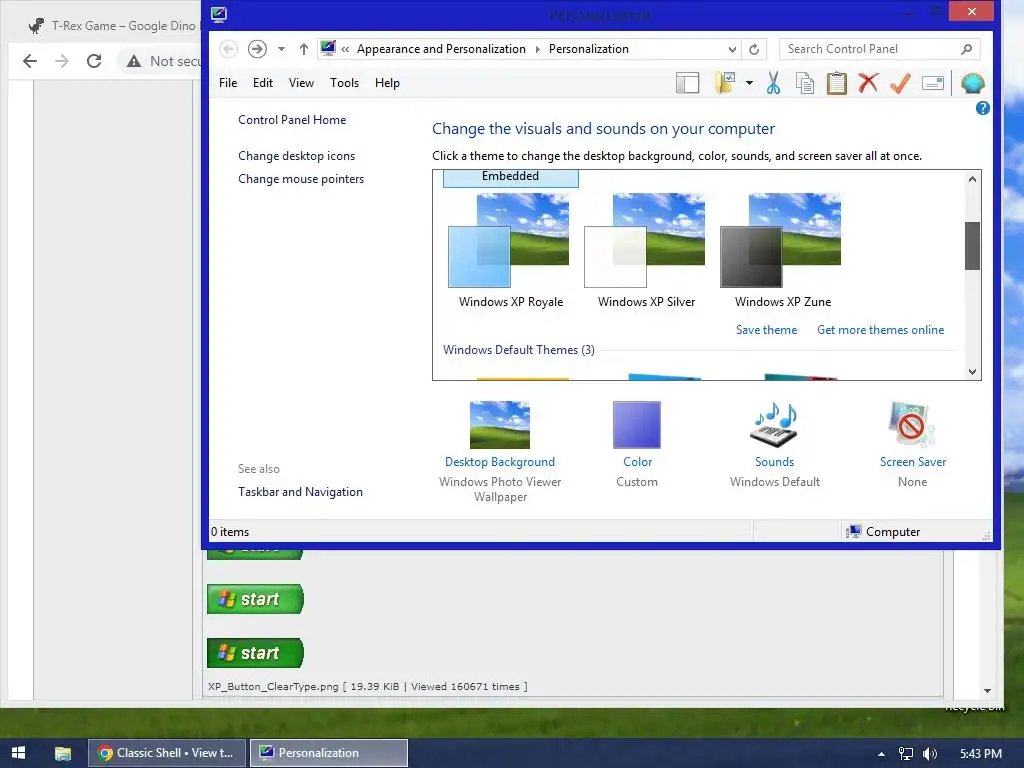Screen dimensions: 1024x768
Task: Click the Chrome reload button
Action: pos(94,61)
